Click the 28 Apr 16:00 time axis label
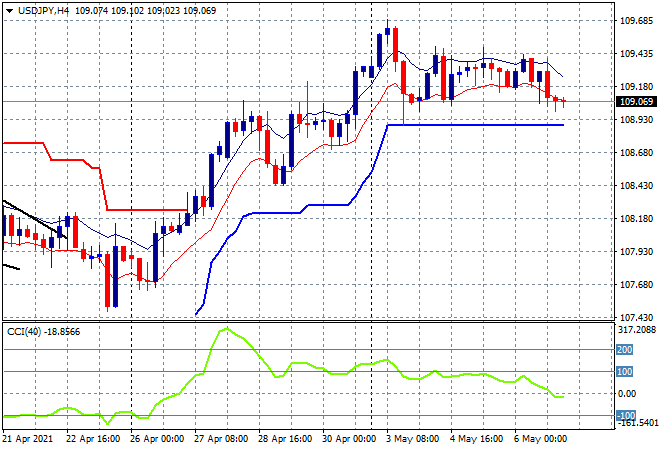 tap(285, 439)
